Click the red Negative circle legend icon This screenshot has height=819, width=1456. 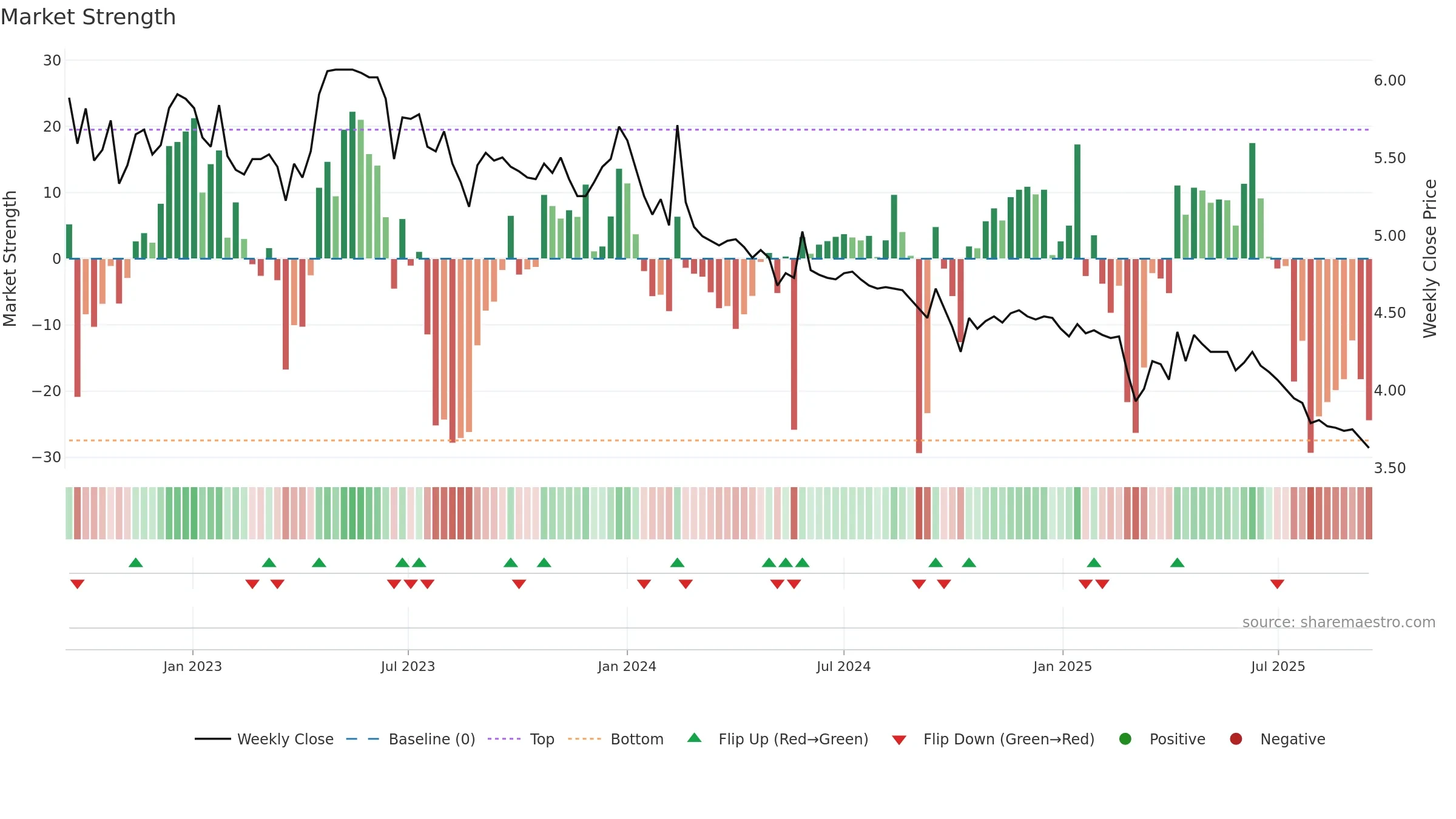[x=1236, y=739]
